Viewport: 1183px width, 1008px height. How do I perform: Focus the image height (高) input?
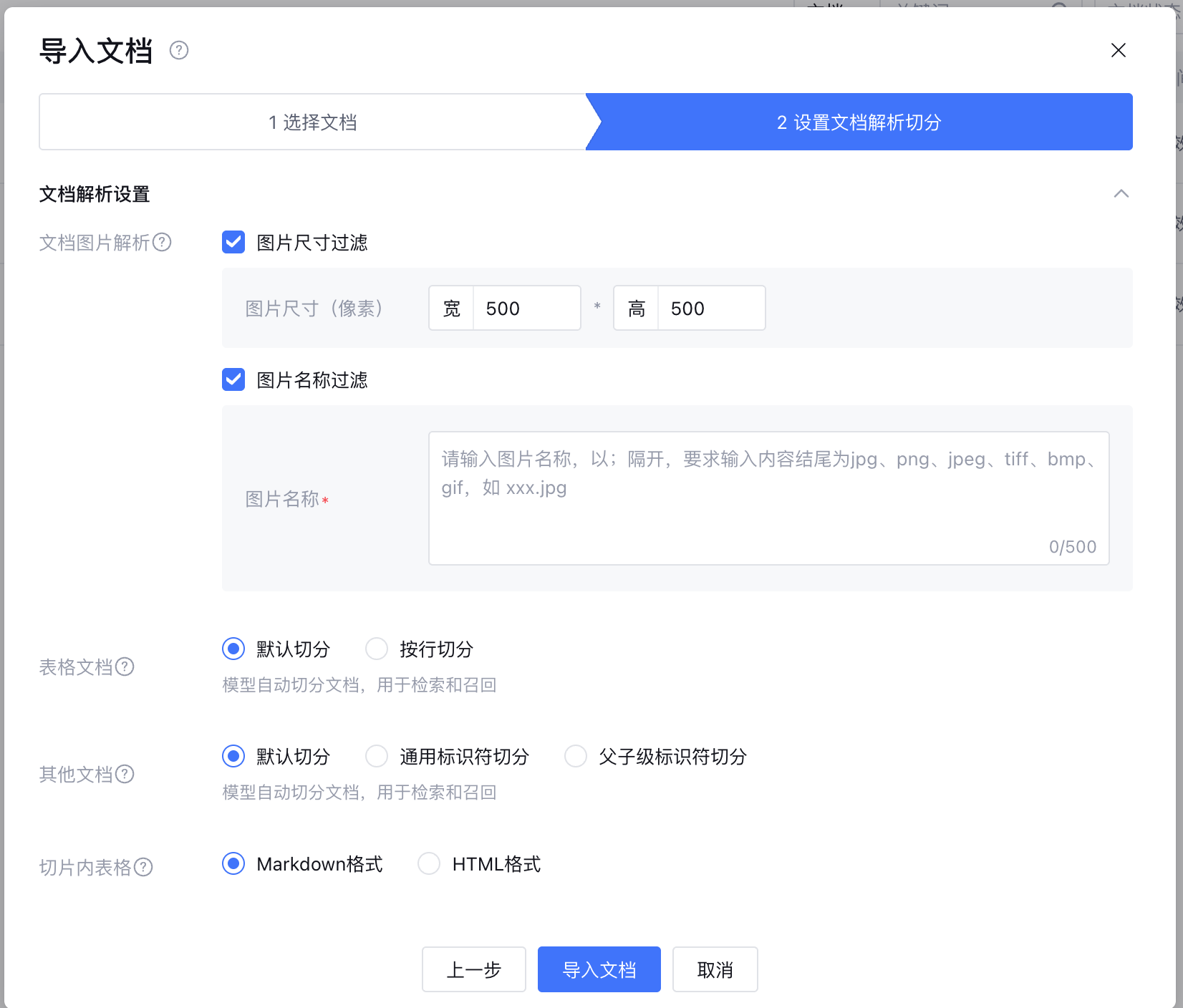712,308
